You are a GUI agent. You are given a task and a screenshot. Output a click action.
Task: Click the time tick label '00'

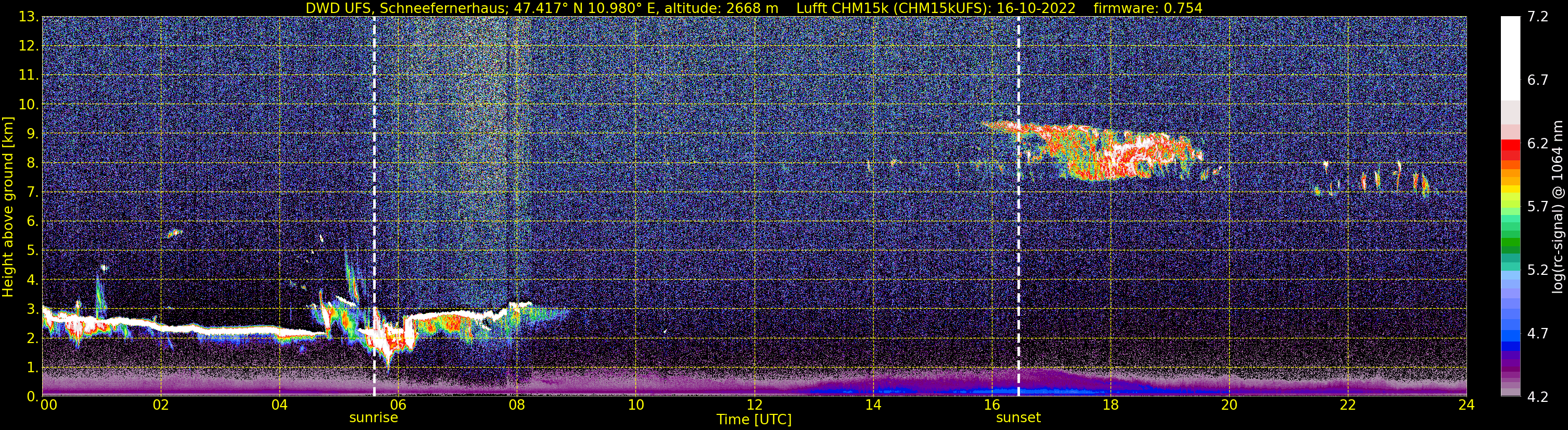(x=49, y=405)
